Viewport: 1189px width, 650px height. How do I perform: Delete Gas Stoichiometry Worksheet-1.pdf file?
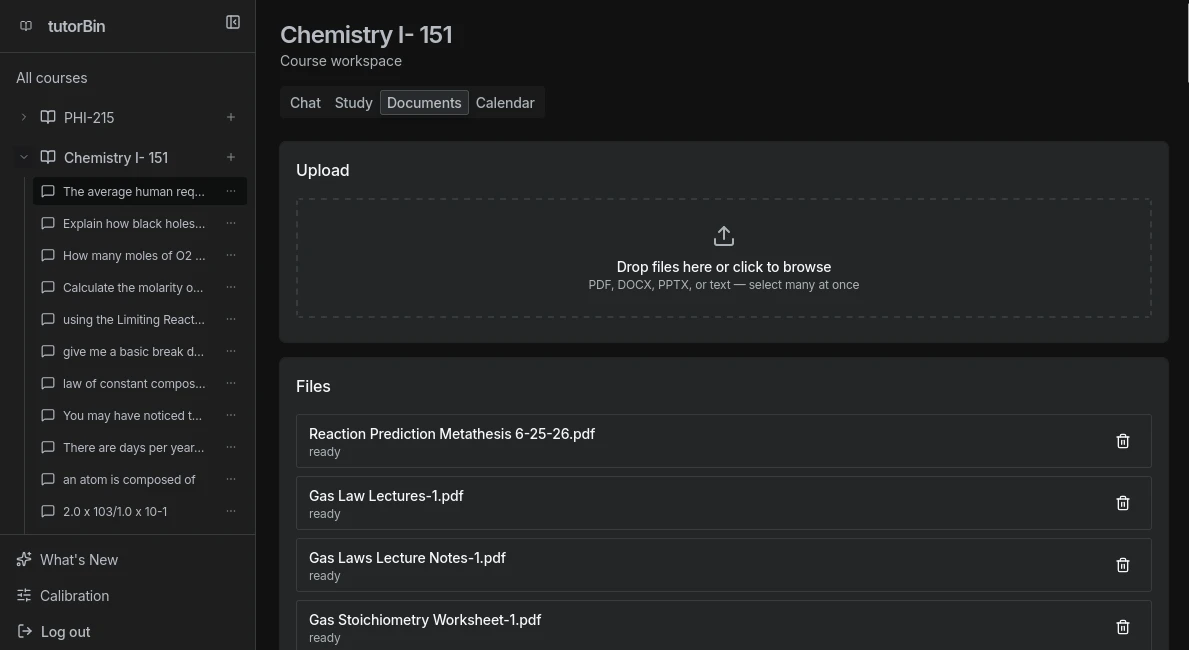1123,627
